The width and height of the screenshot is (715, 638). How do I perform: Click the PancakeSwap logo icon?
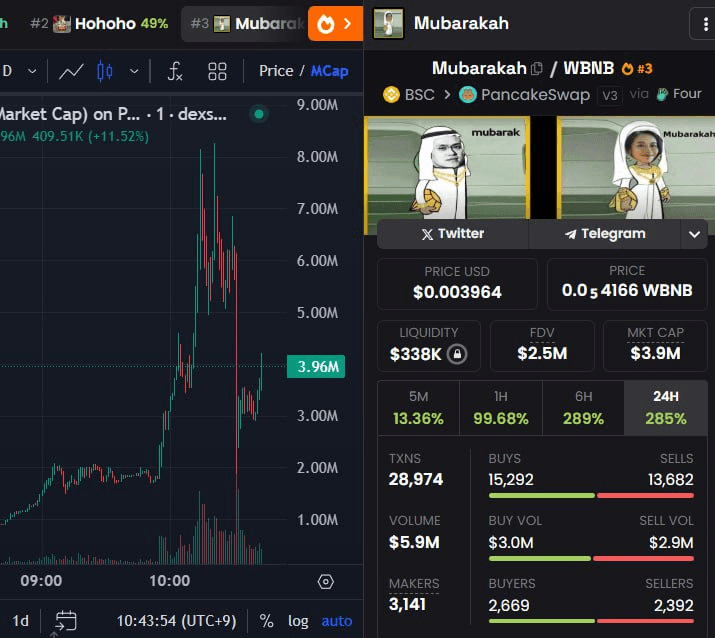point(467,95)
